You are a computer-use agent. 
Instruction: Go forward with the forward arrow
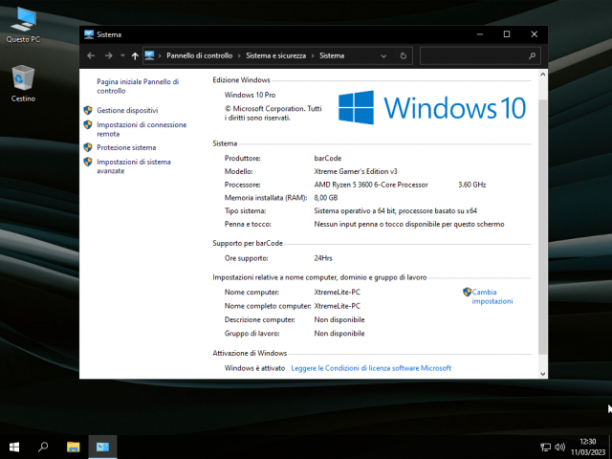click(x=109, y=56)
